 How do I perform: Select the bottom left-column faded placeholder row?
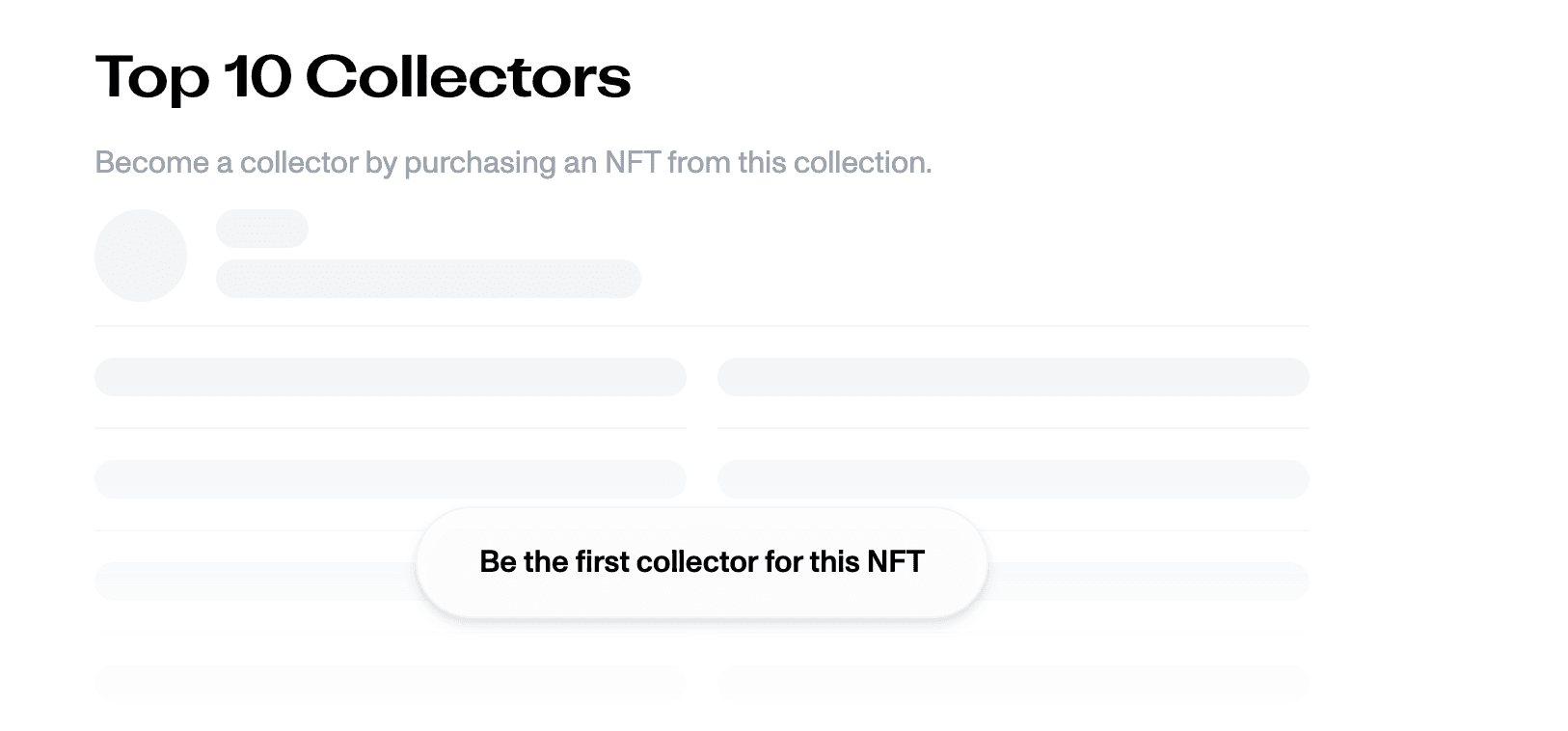(x=391, y=683)
